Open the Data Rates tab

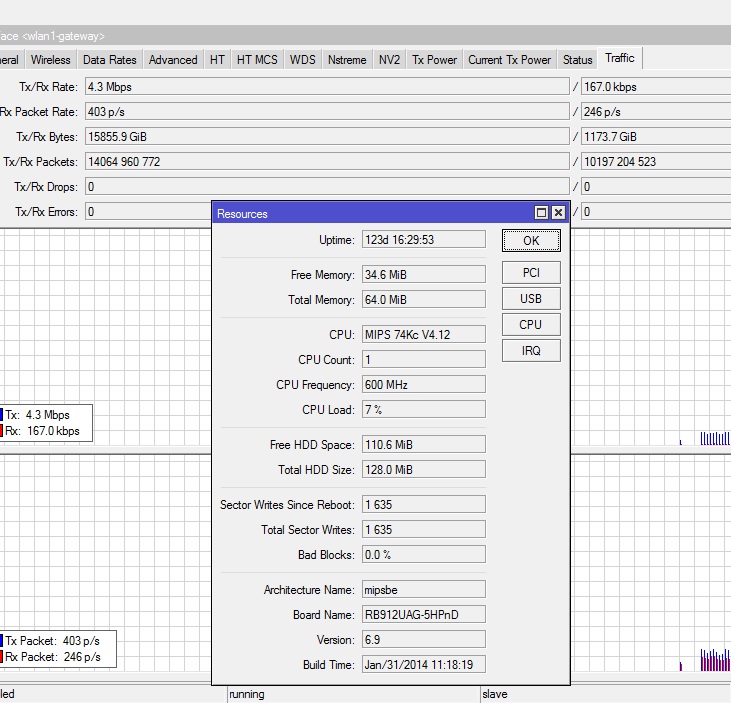click(109, 60)
